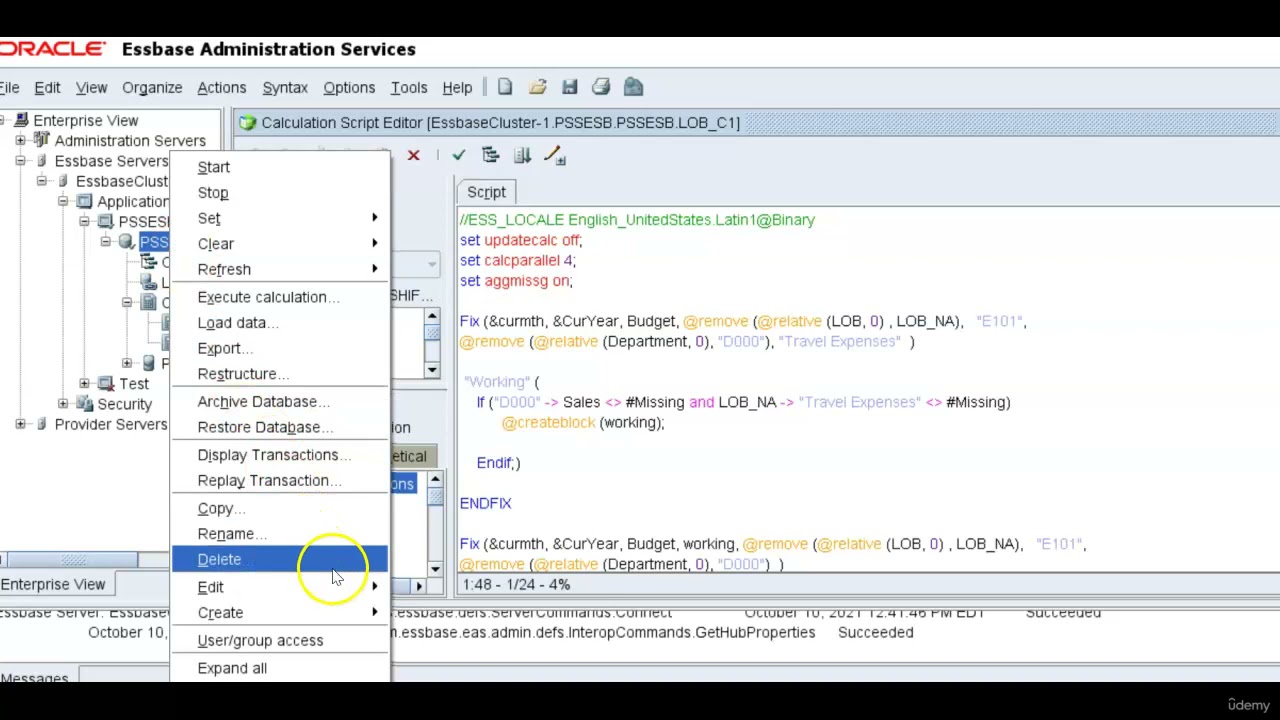Open the Actions menu in menu bar

(221, 88)
